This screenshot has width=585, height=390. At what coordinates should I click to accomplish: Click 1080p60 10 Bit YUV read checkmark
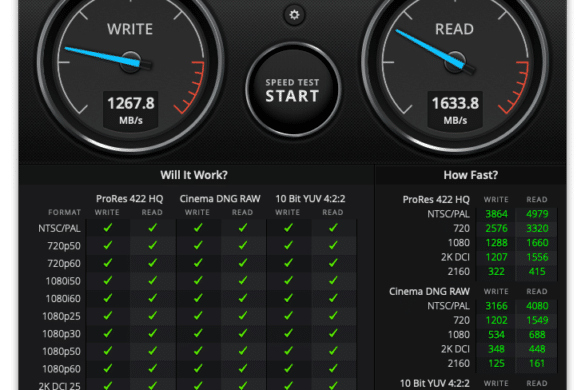tap(333, 368)
